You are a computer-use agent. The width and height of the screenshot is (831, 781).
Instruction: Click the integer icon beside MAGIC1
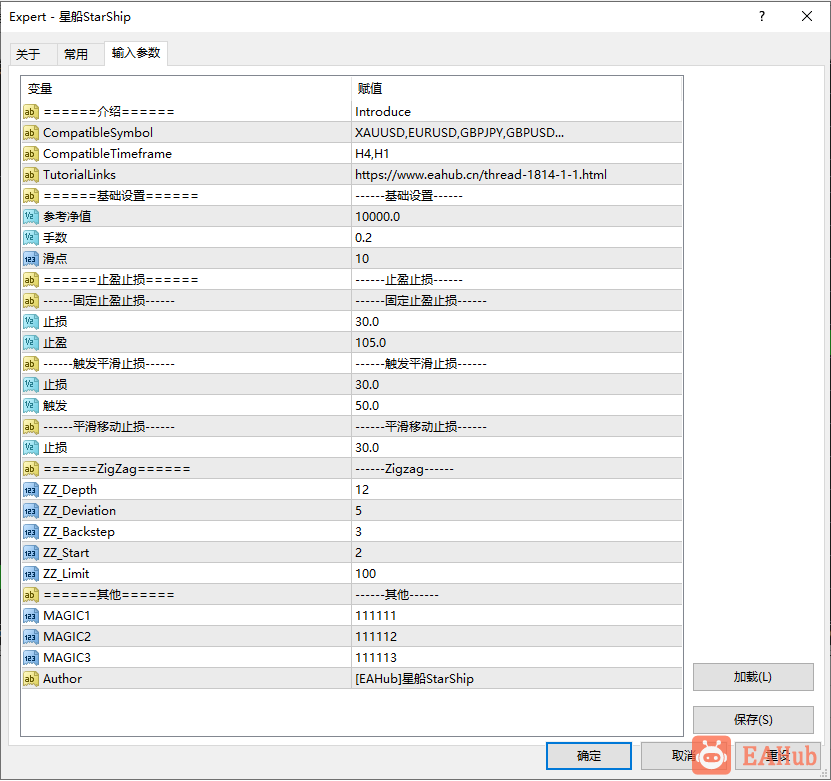pos(31,616)
